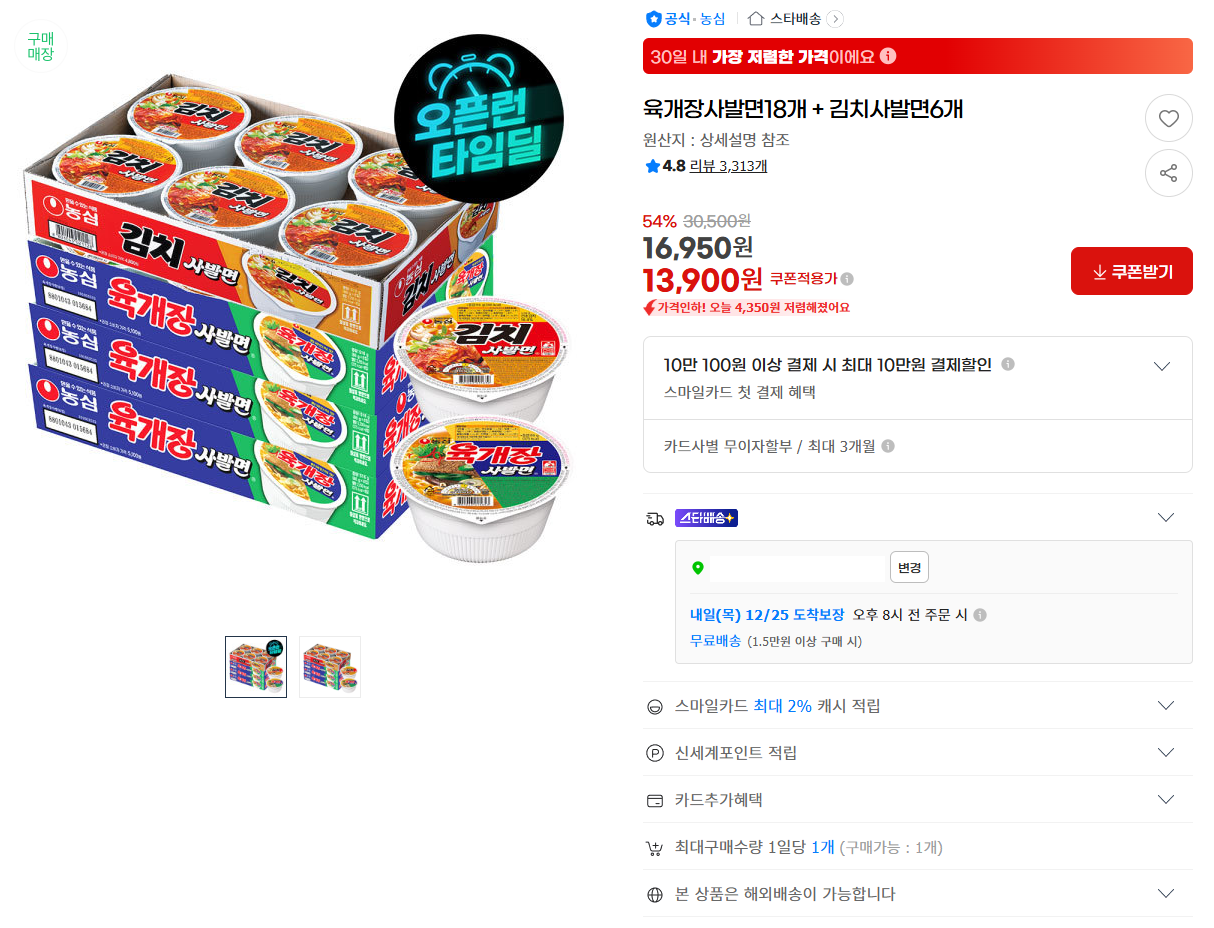Open the share icon below the heart
The image size is (1214, 928).
point(1168,173)
